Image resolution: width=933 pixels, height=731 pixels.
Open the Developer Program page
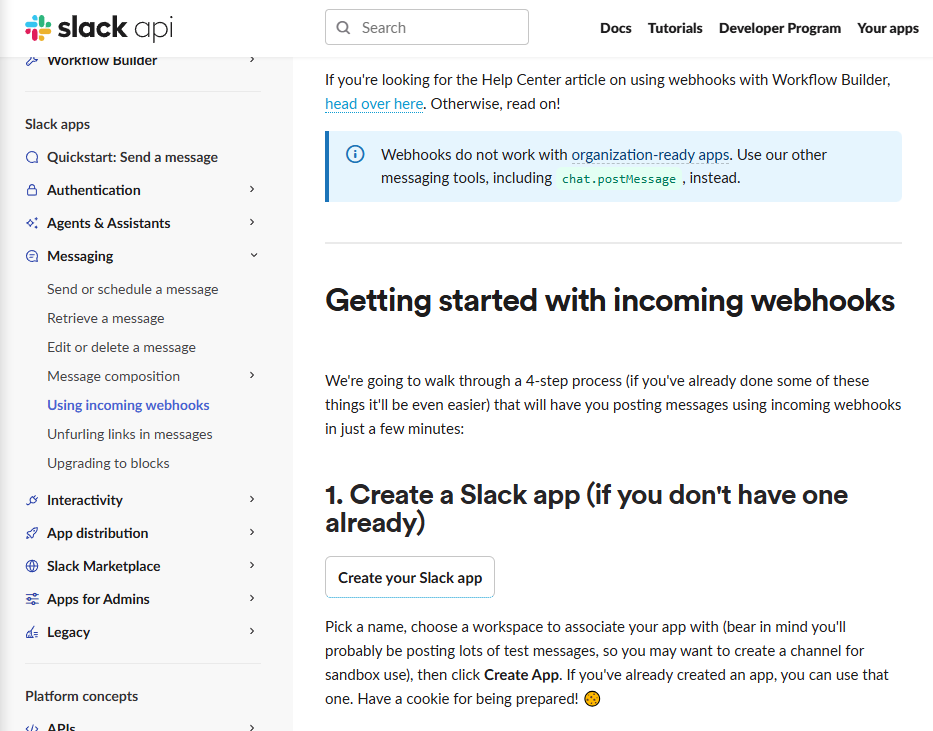[779, 28]
